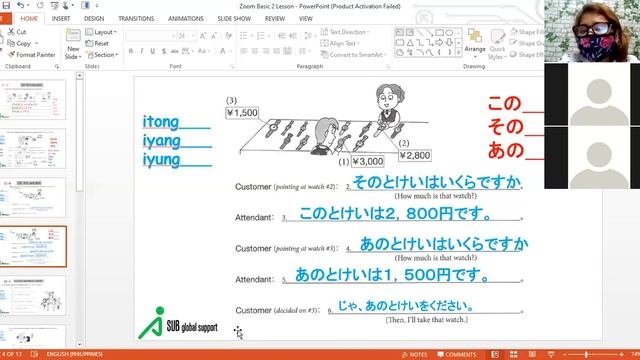Expand the shapes gallery More arrow
Viewport: 640px width, 360px height.
pos(458,53)
